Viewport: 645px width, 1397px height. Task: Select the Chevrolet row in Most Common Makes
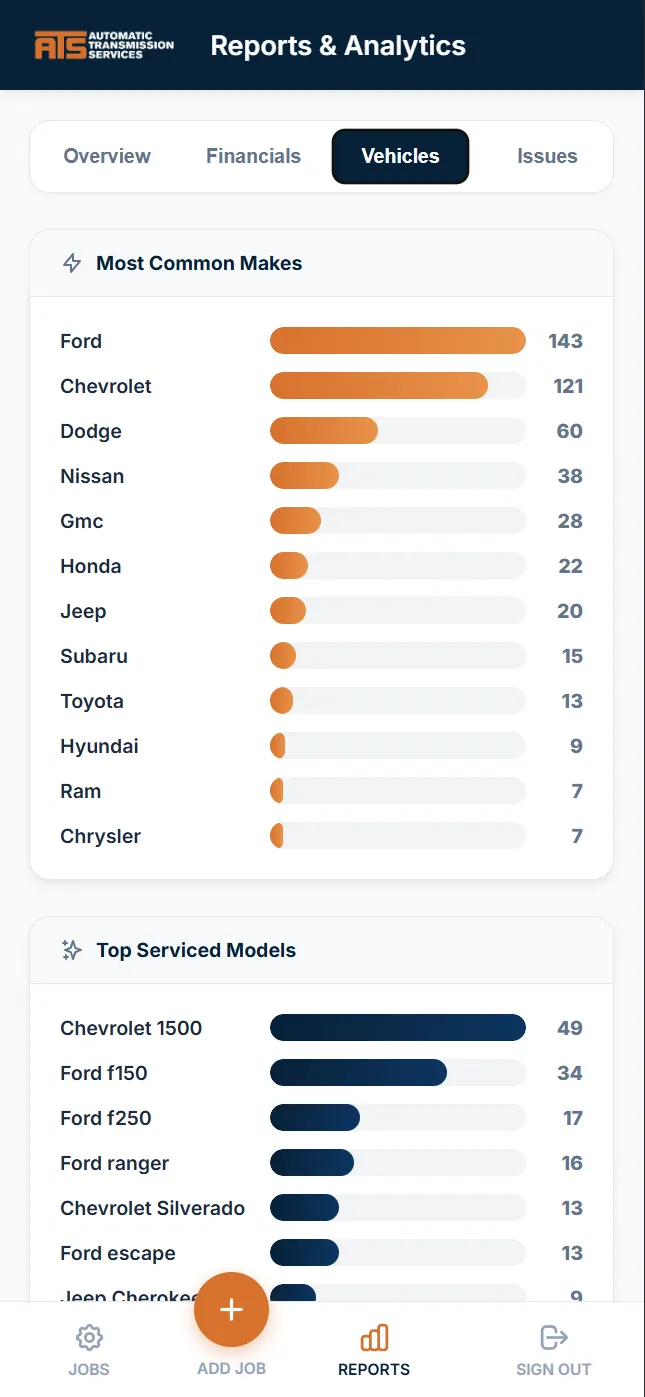(105, 386)
